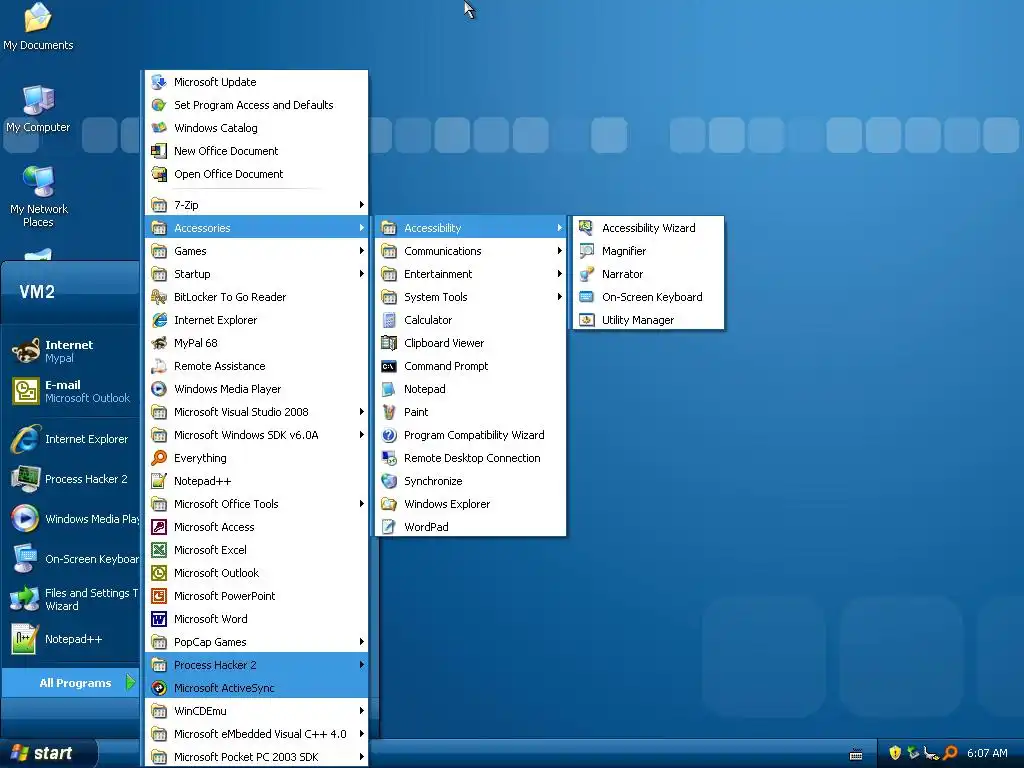The image size is (1024, 768).
Task: Open Microsoft eMbedded Visual C++ 4.0 folder
Action: coord(257,734)
